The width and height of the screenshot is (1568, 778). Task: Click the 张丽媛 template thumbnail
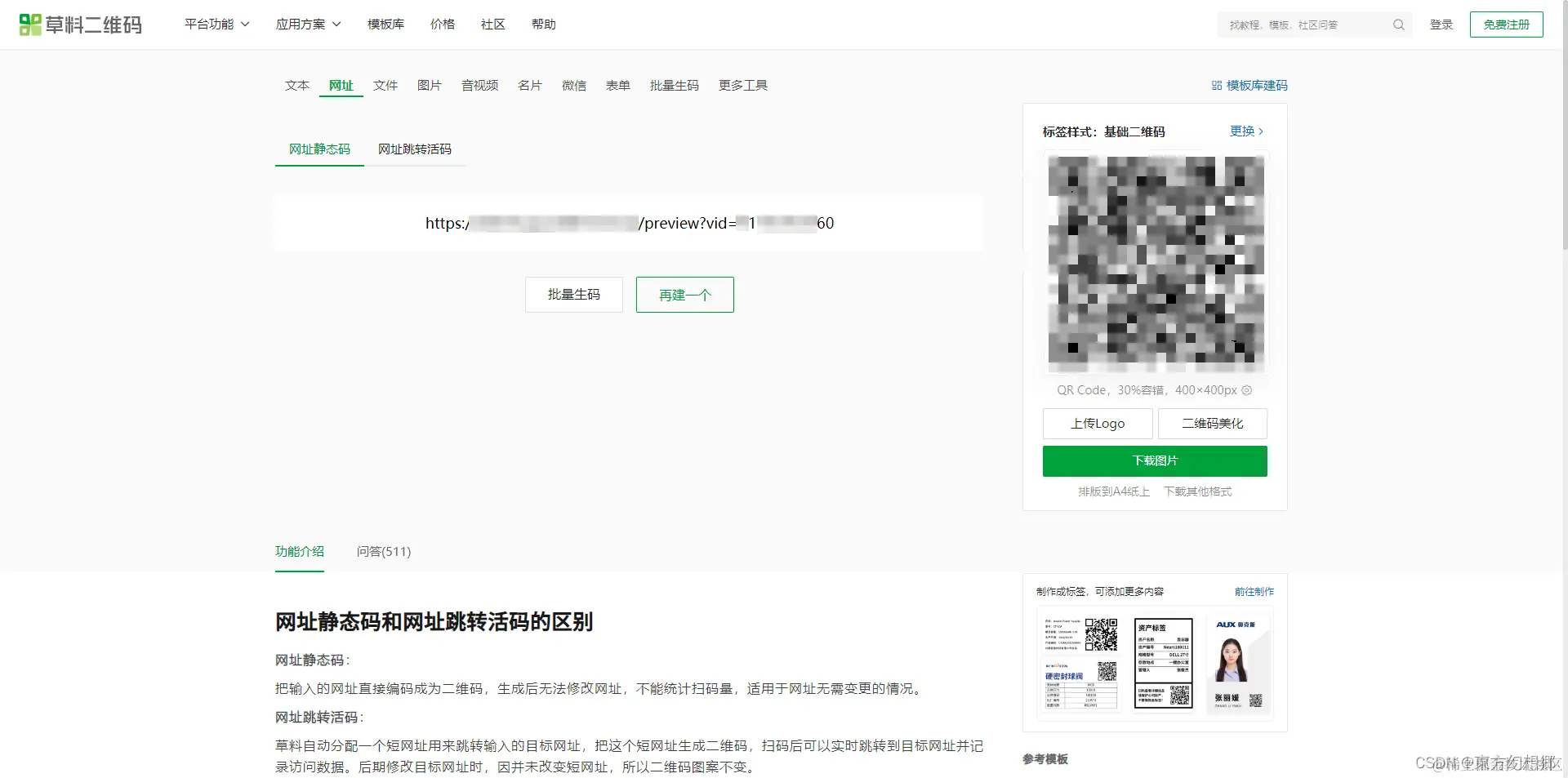coord(1238,664)
